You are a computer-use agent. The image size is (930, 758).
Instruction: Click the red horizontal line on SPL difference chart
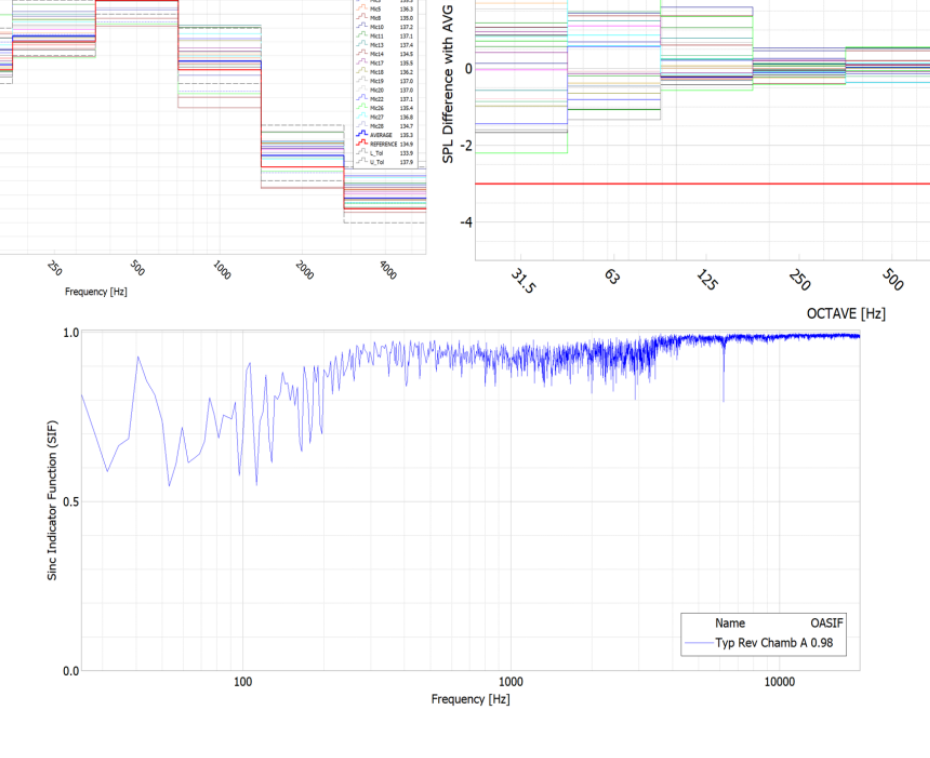click(700, 183)
